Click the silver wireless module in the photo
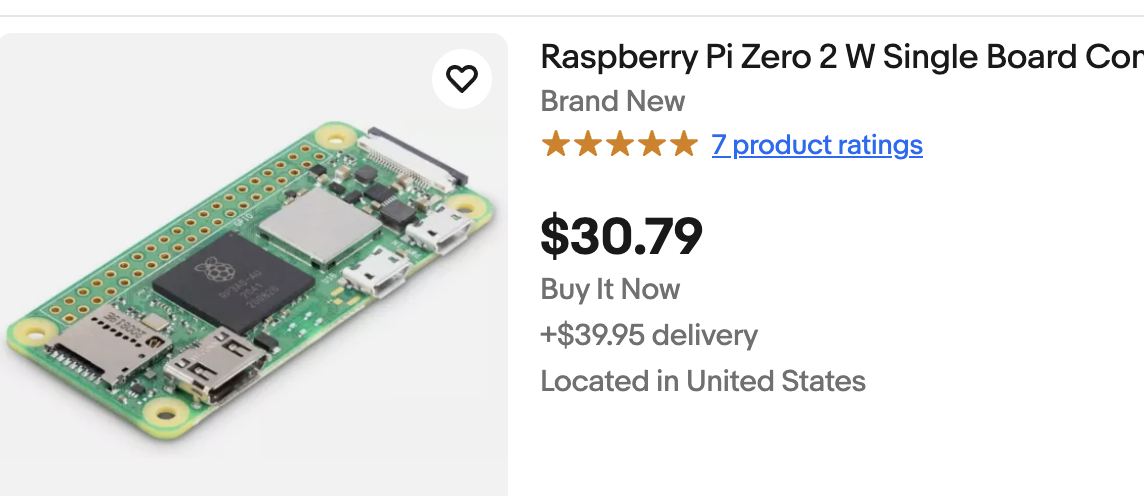This screenshot has height=496, width=1144. coord(312,227)
